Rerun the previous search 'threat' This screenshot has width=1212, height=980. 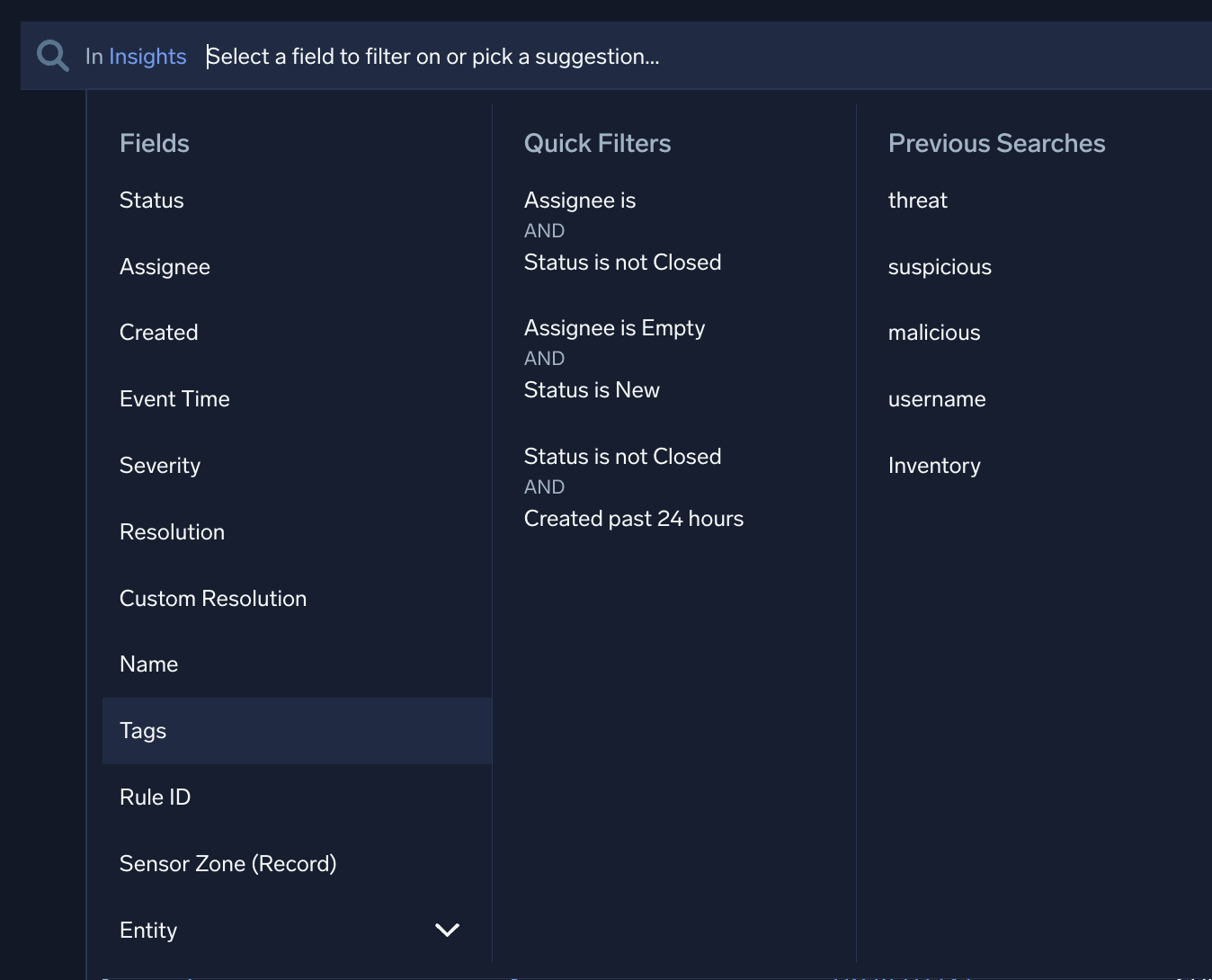click(917, 200)
